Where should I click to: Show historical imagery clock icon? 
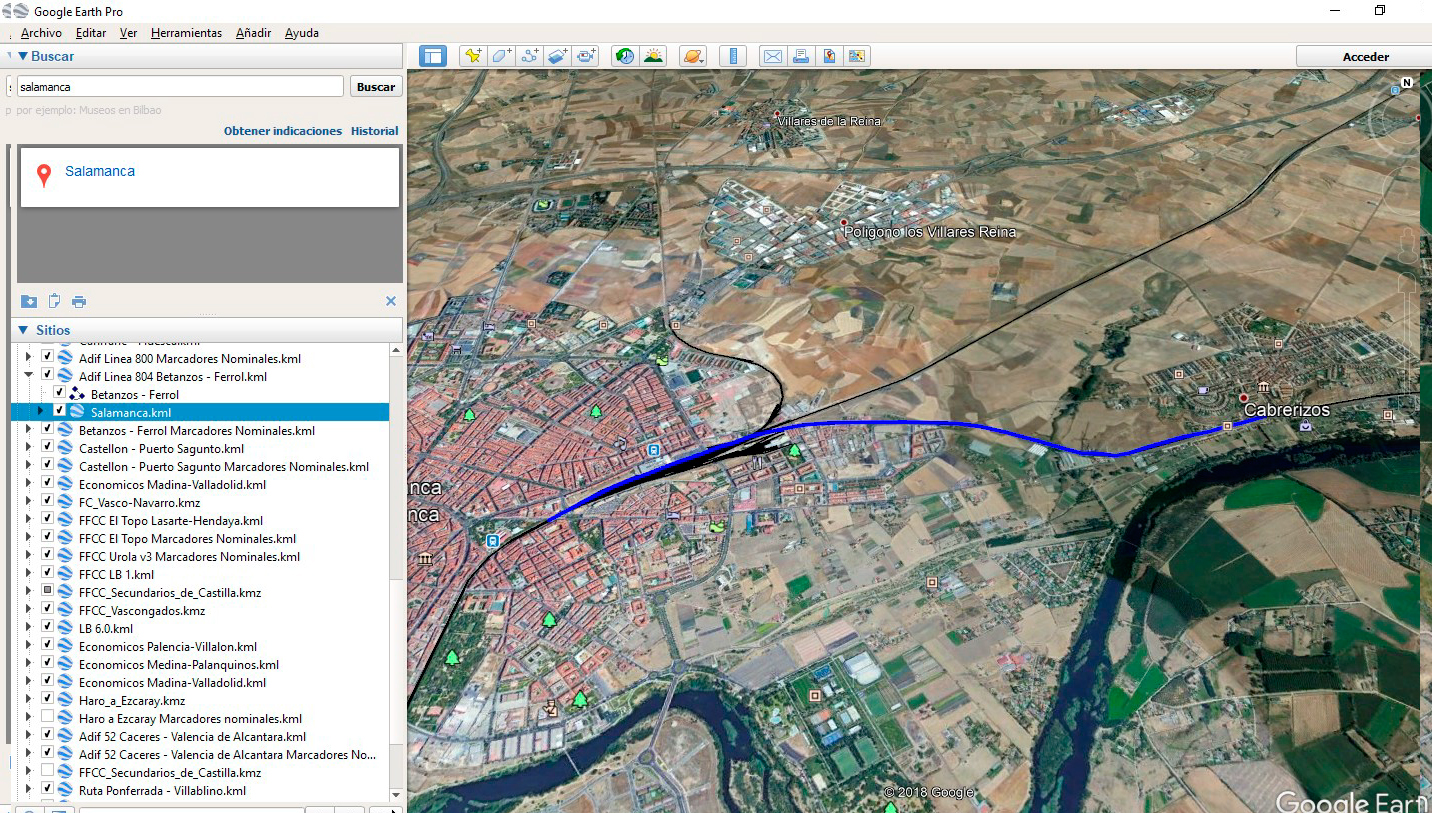[x=625, y=56]
